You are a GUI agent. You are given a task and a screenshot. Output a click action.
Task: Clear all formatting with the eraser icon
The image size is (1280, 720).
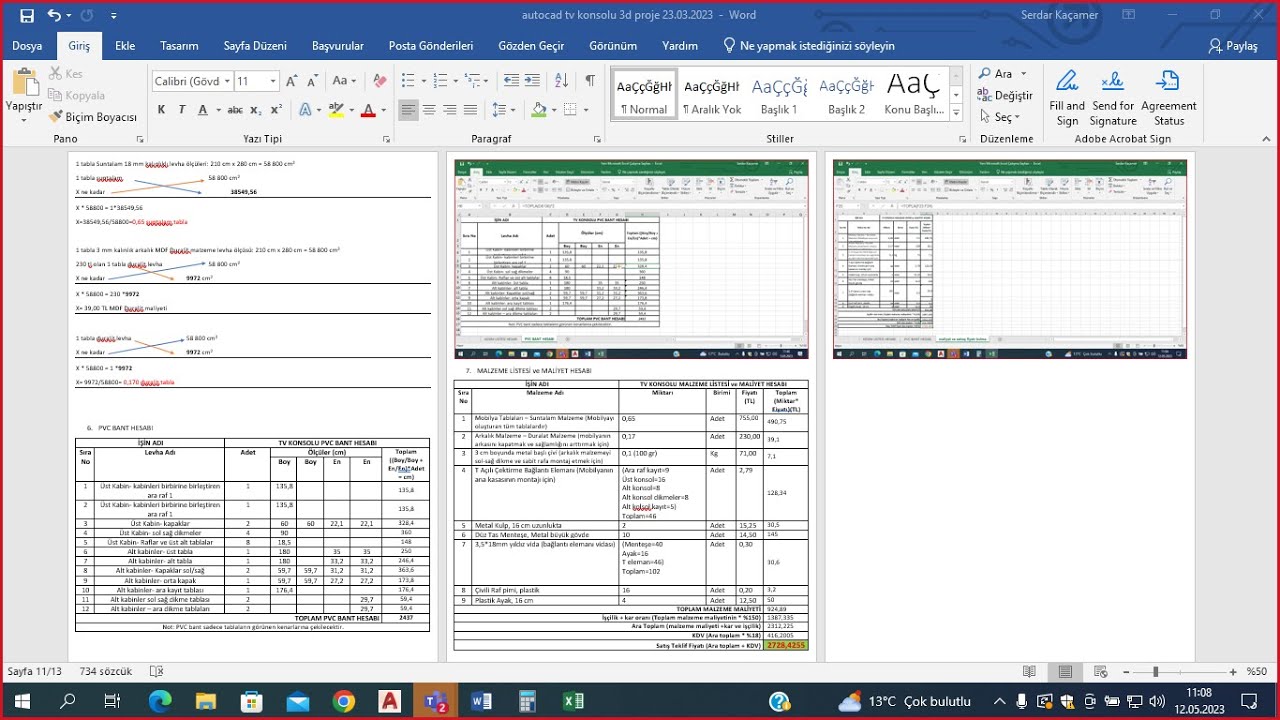[379, 81]
